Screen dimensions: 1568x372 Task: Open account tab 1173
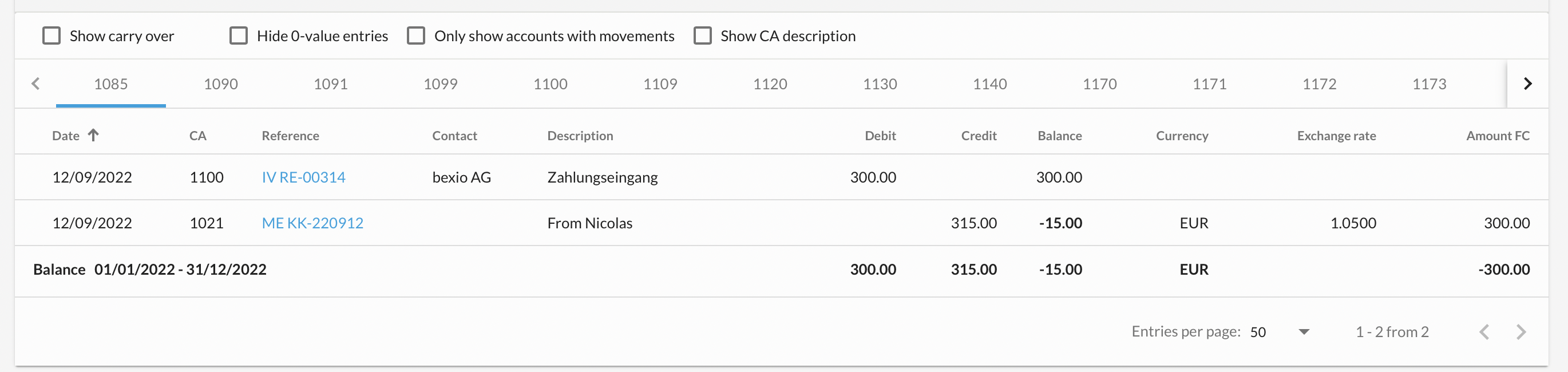click(1428, 84)
